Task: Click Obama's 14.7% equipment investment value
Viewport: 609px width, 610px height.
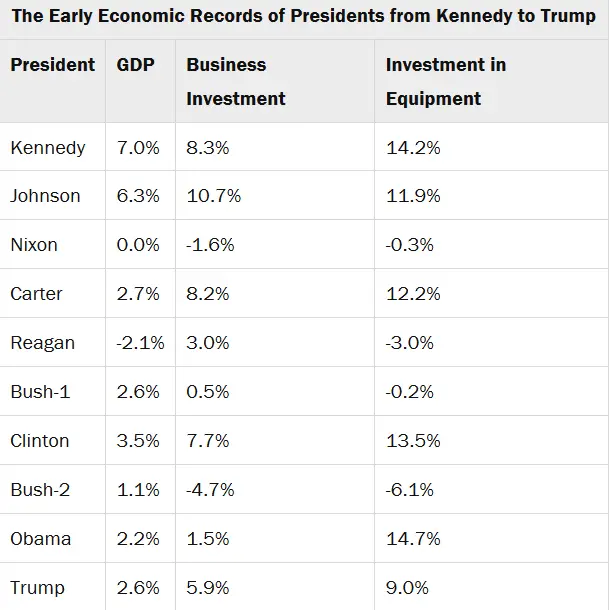Action: pos(413,539)
